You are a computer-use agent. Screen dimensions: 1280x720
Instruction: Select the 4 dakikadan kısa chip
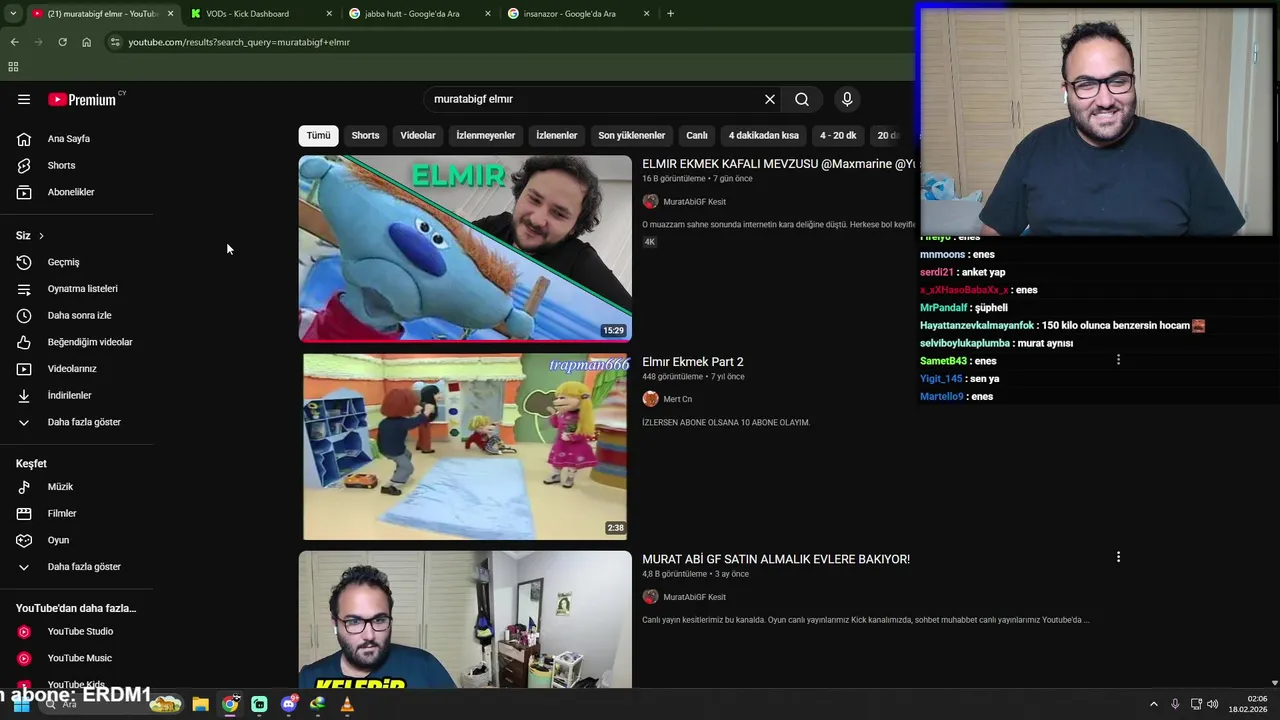tap(764, 135)
